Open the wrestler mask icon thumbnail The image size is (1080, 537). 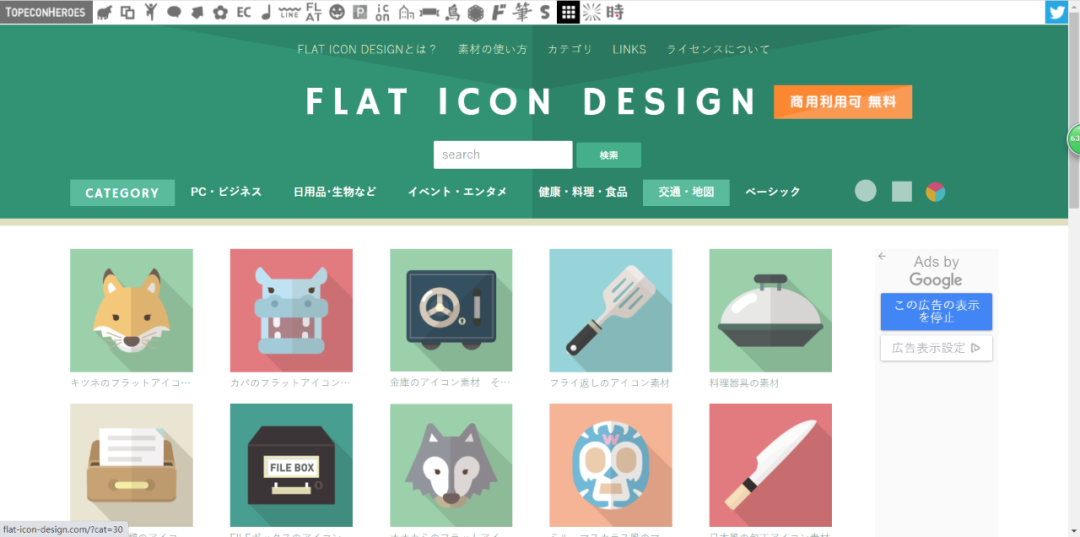pyautogui.click(x=611, y=465)
